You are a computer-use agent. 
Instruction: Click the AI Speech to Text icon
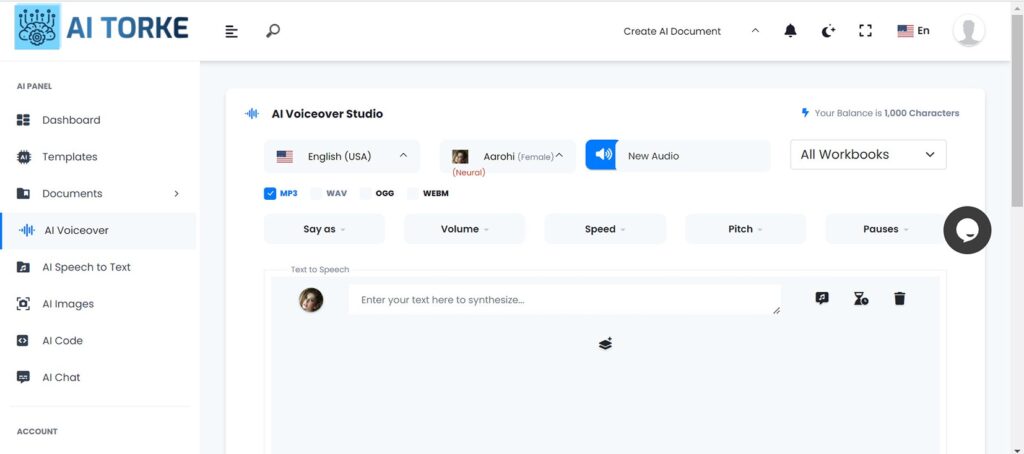[23, 267]
